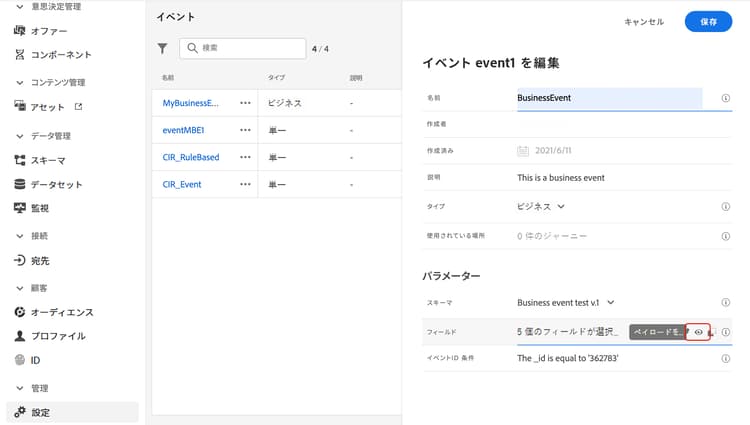Open the オーディエンス sidebar item
This screenshot has width=750, height=425.
point(54,312)
